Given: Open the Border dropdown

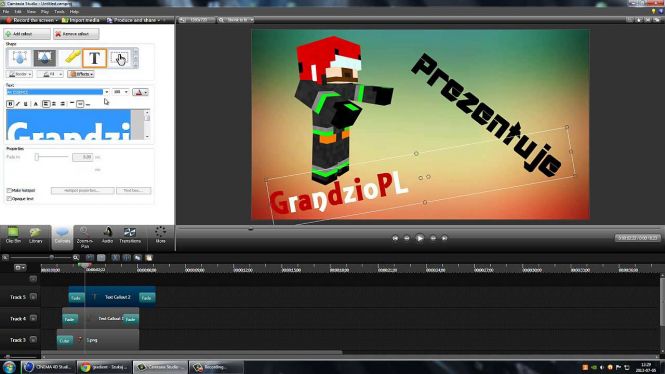Looking at the screenshot, I should 19,74.
